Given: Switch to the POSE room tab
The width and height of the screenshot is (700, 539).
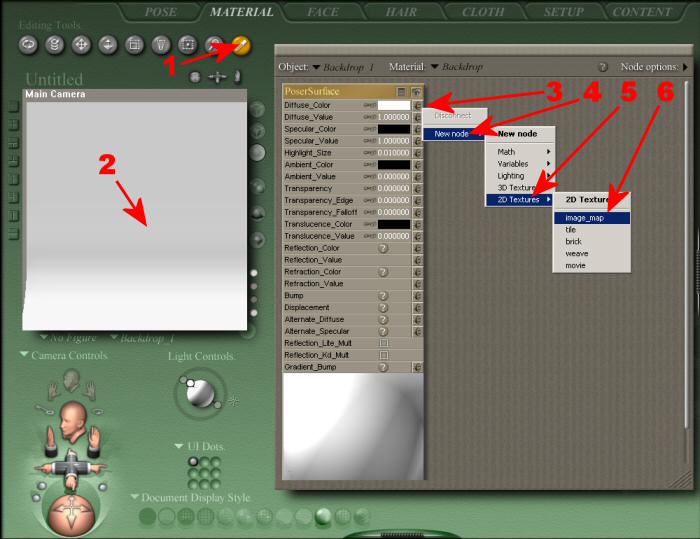Looking at the screenshot, I should pos(160,12).
